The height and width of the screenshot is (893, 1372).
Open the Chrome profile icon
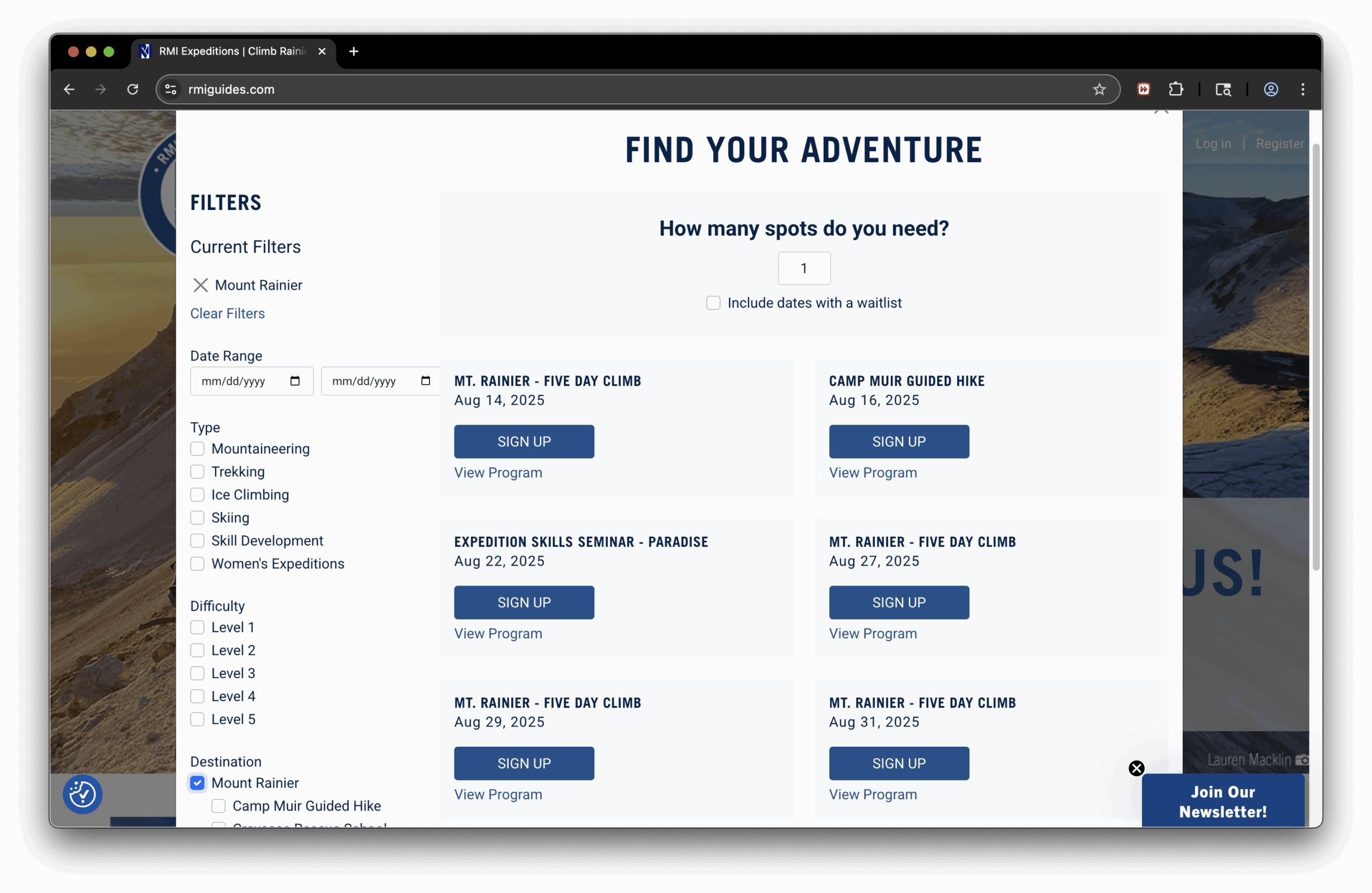pyautogui.click(x=1271, y=89)
